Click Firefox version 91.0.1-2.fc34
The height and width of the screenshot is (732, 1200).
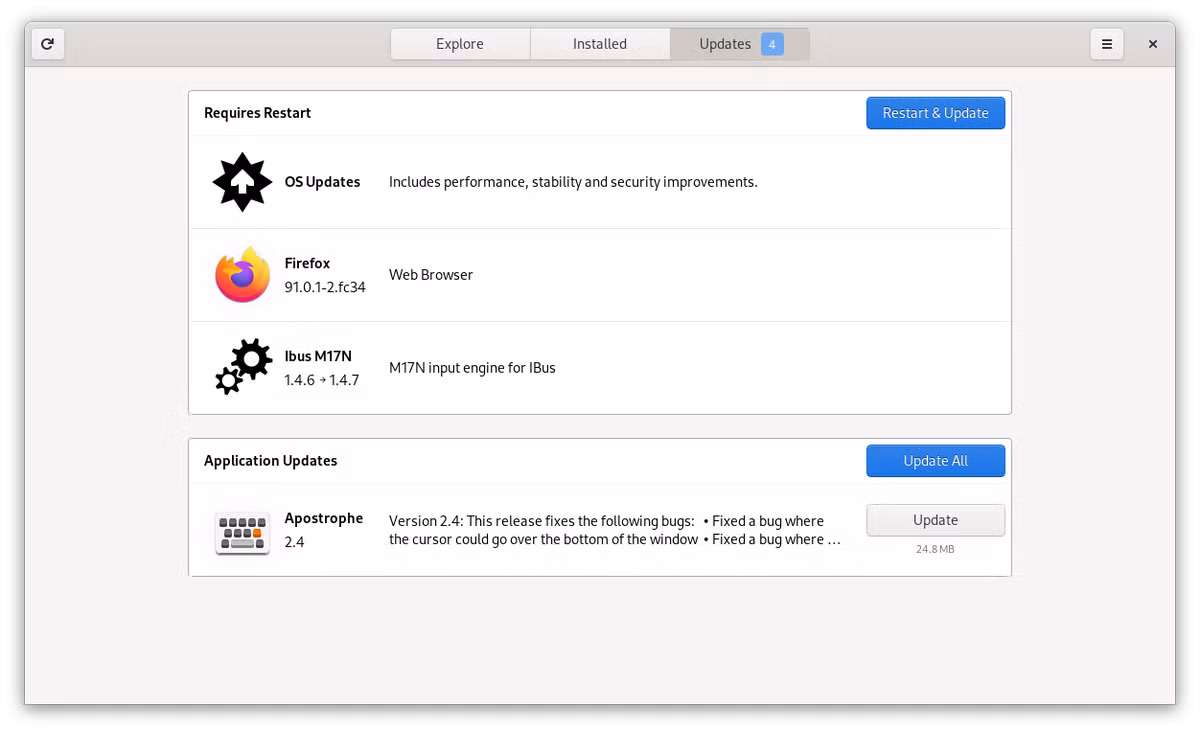point(325,287)
